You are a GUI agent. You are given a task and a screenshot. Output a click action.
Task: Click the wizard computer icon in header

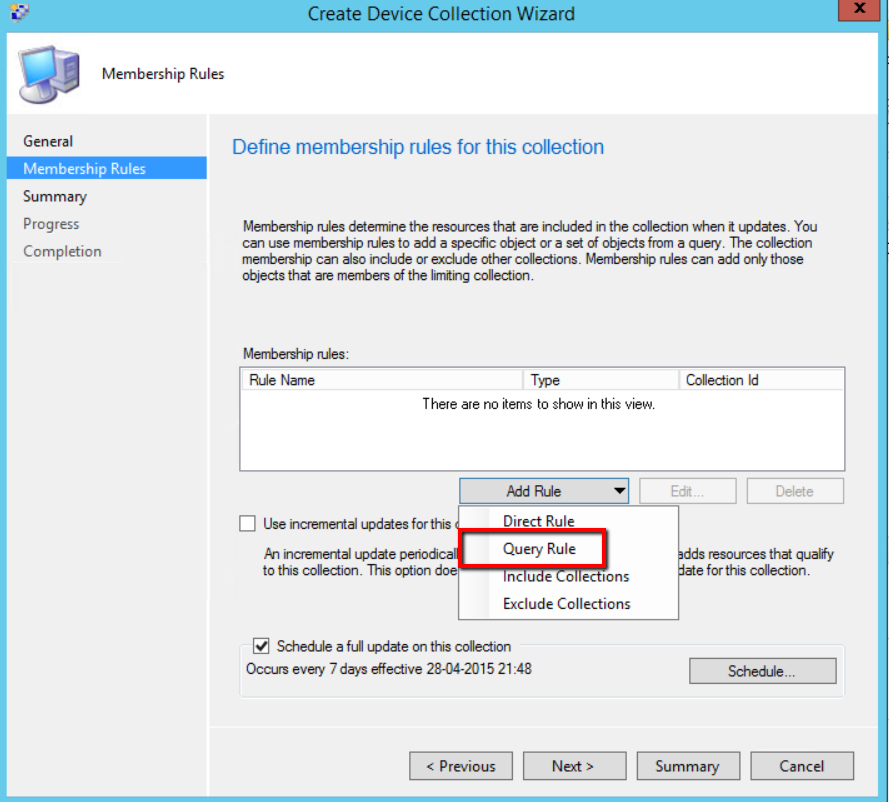tap(48, 73)
